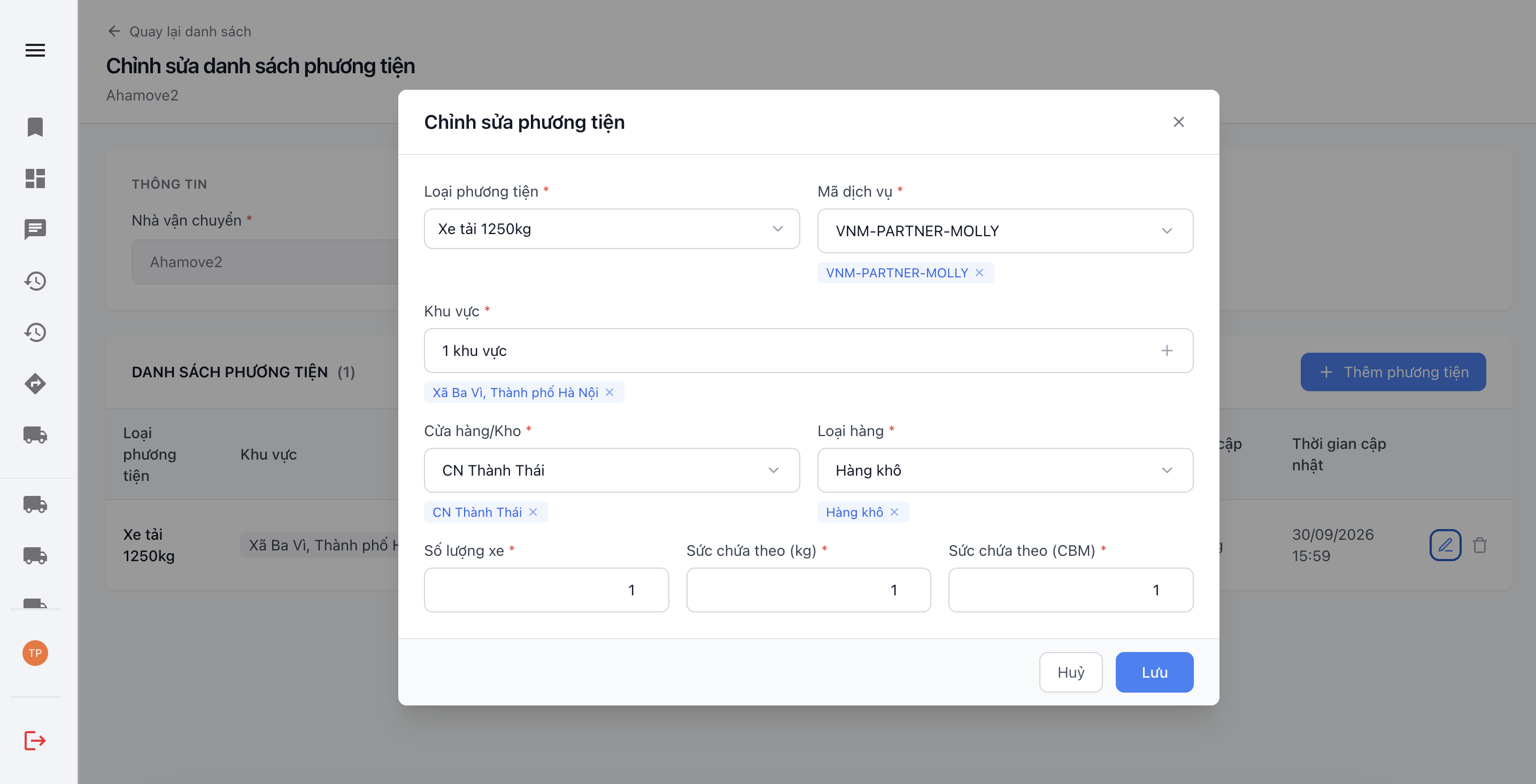The image size is (1536, 784).
Task: Remove the CN Thành Thái tag
Action: point(533,512)
